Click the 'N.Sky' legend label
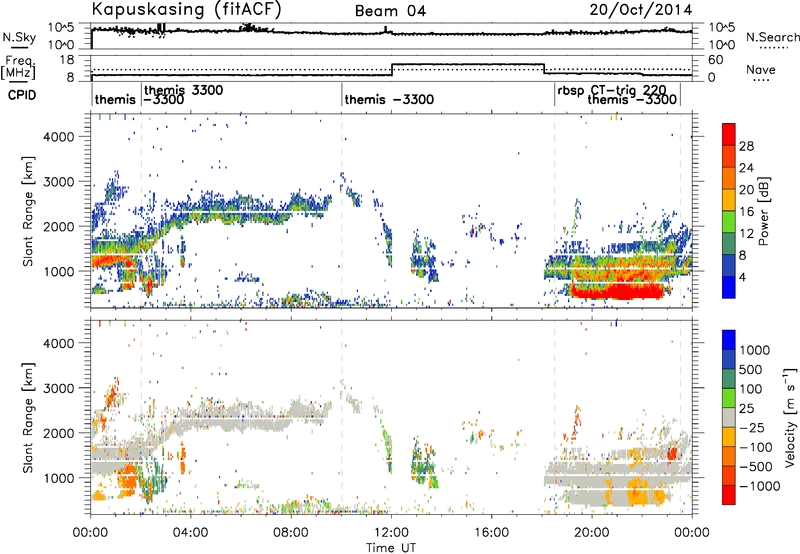The height and width of the screenshot is (554, 800). point(19,37)
